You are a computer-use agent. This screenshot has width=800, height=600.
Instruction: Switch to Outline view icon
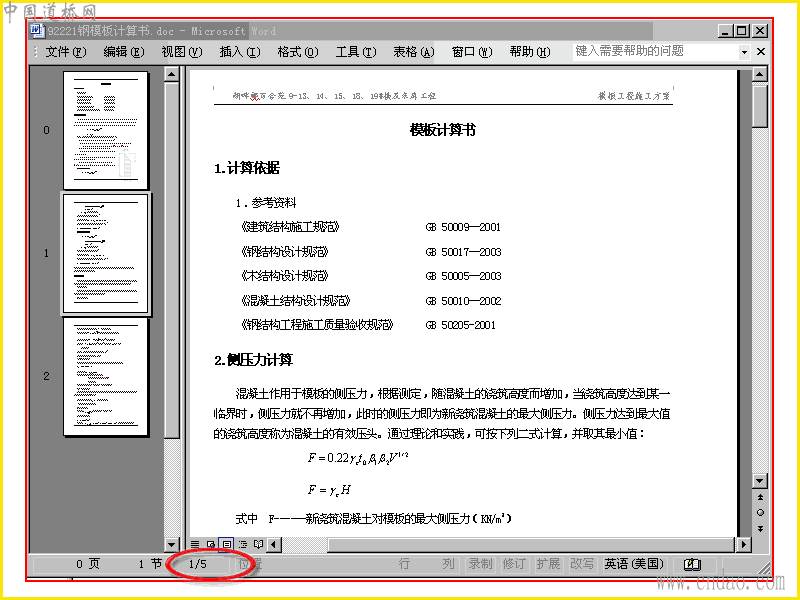pyautogui.click(x=242, y=544)
